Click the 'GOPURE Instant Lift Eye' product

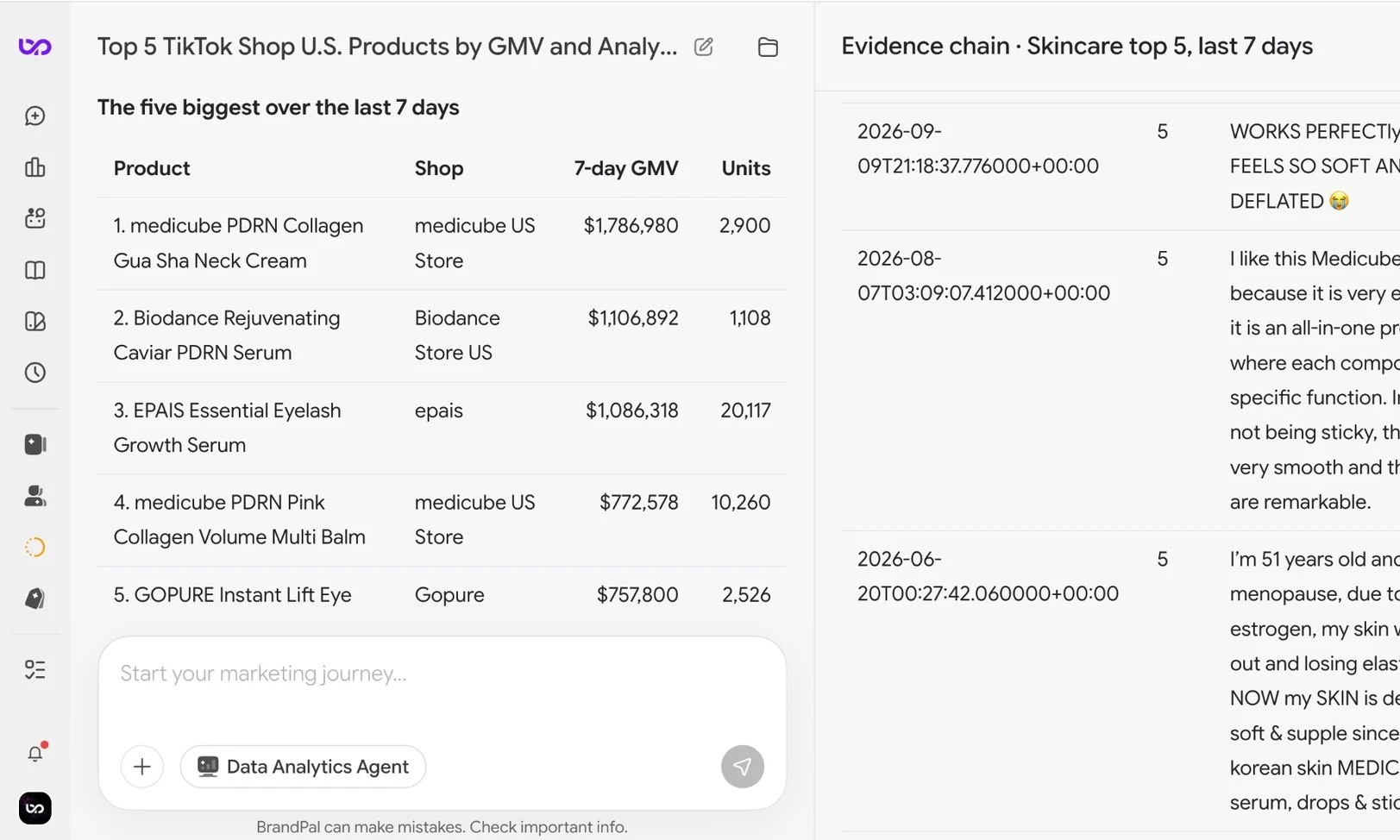tap(233, 594)
